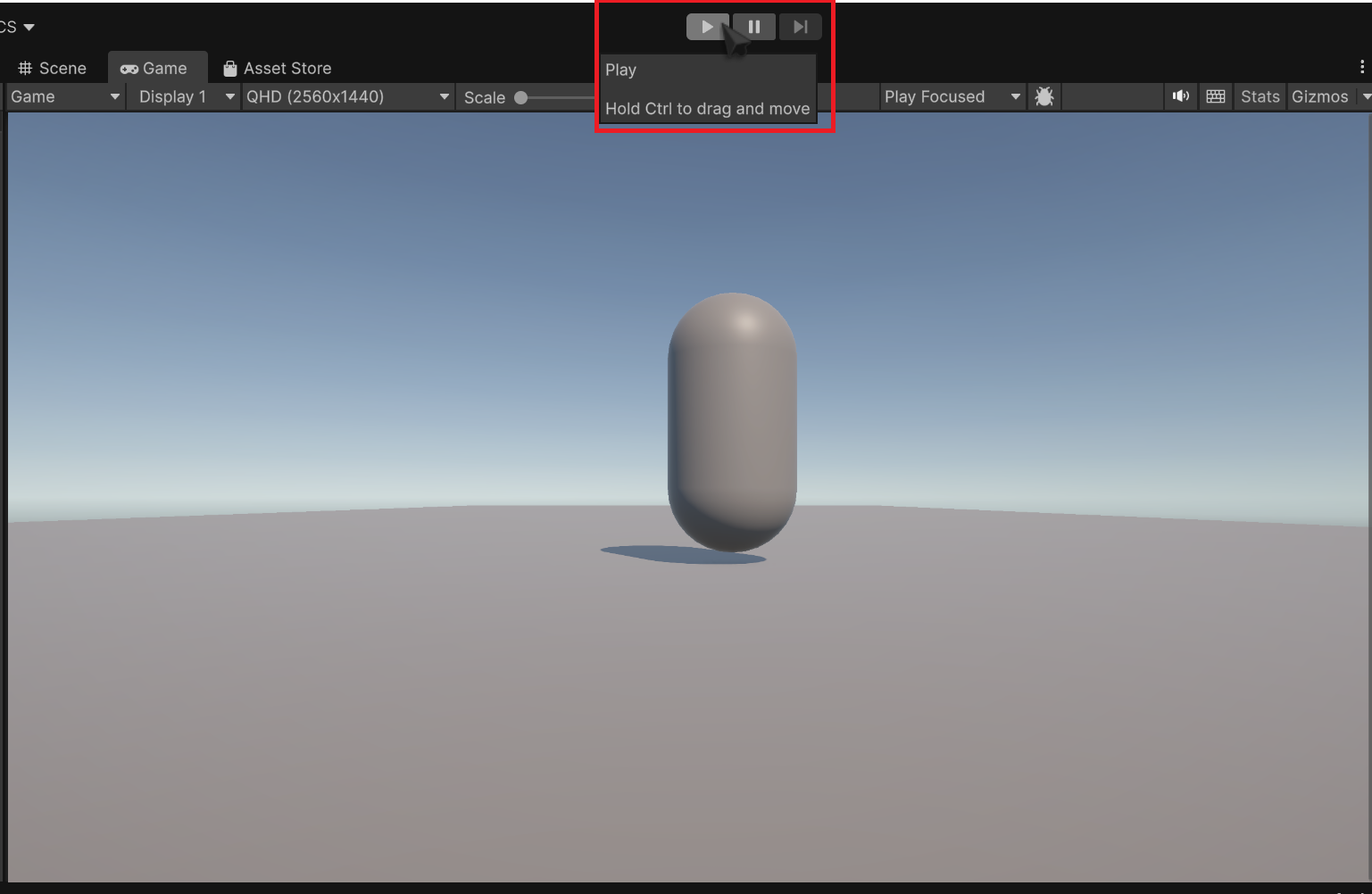Switch to the Scene tab
This screenshot has width=1372, height=894.
pos(53,68)
